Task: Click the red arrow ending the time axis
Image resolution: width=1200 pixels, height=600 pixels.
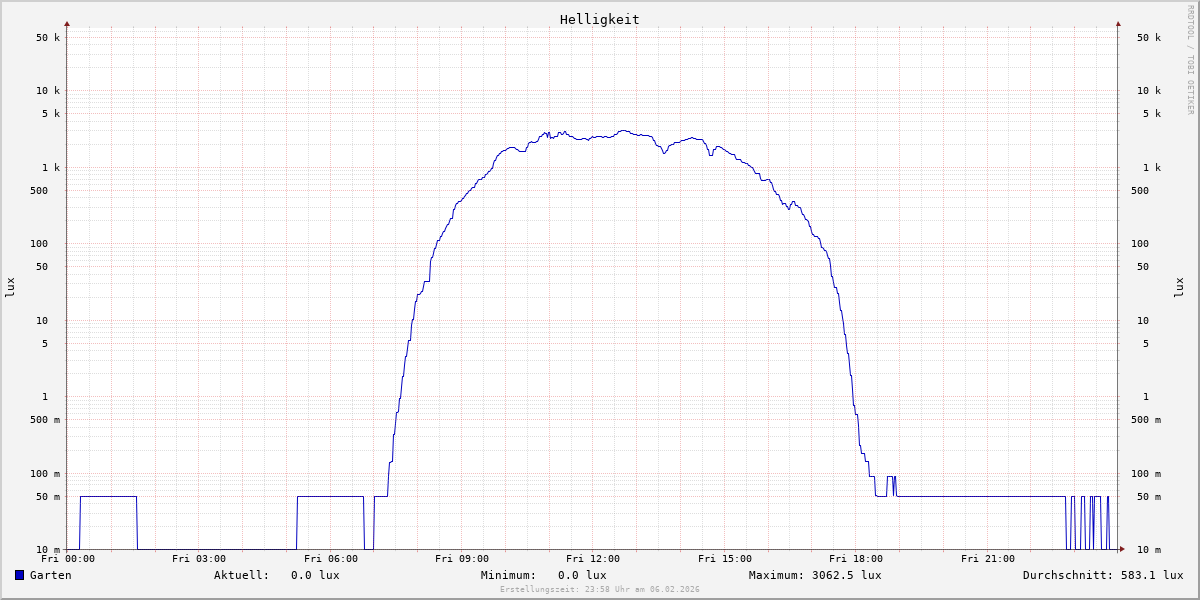Action: click(1122, 549)
